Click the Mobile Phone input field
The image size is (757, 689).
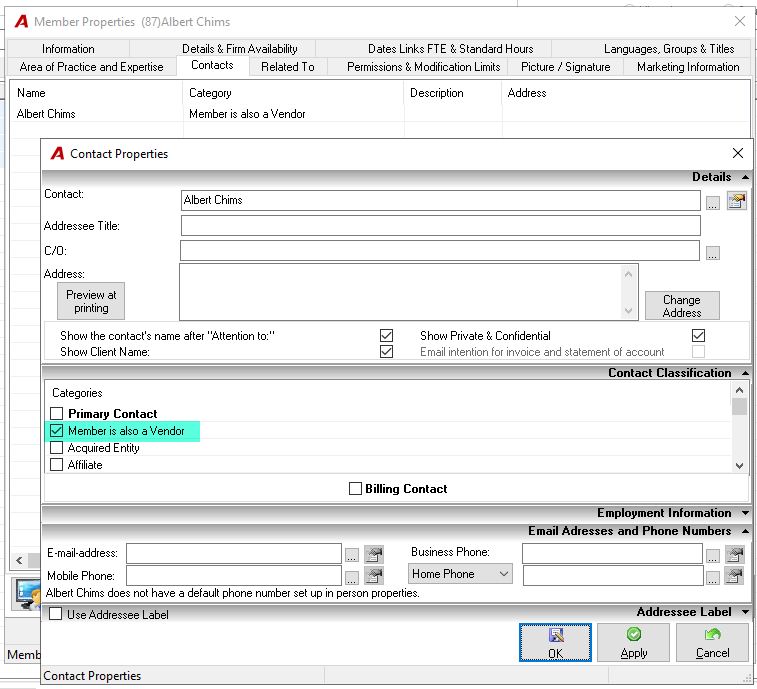234,576
